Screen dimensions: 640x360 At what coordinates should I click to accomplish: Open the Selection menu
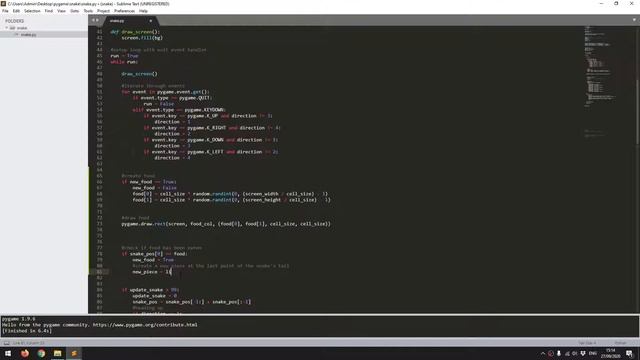(x=32, y=11)
